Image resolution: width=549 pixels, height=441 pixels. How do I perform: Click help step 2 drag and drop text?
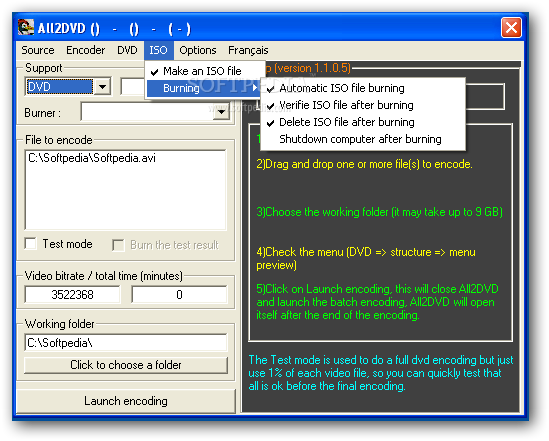coord(364,164)
